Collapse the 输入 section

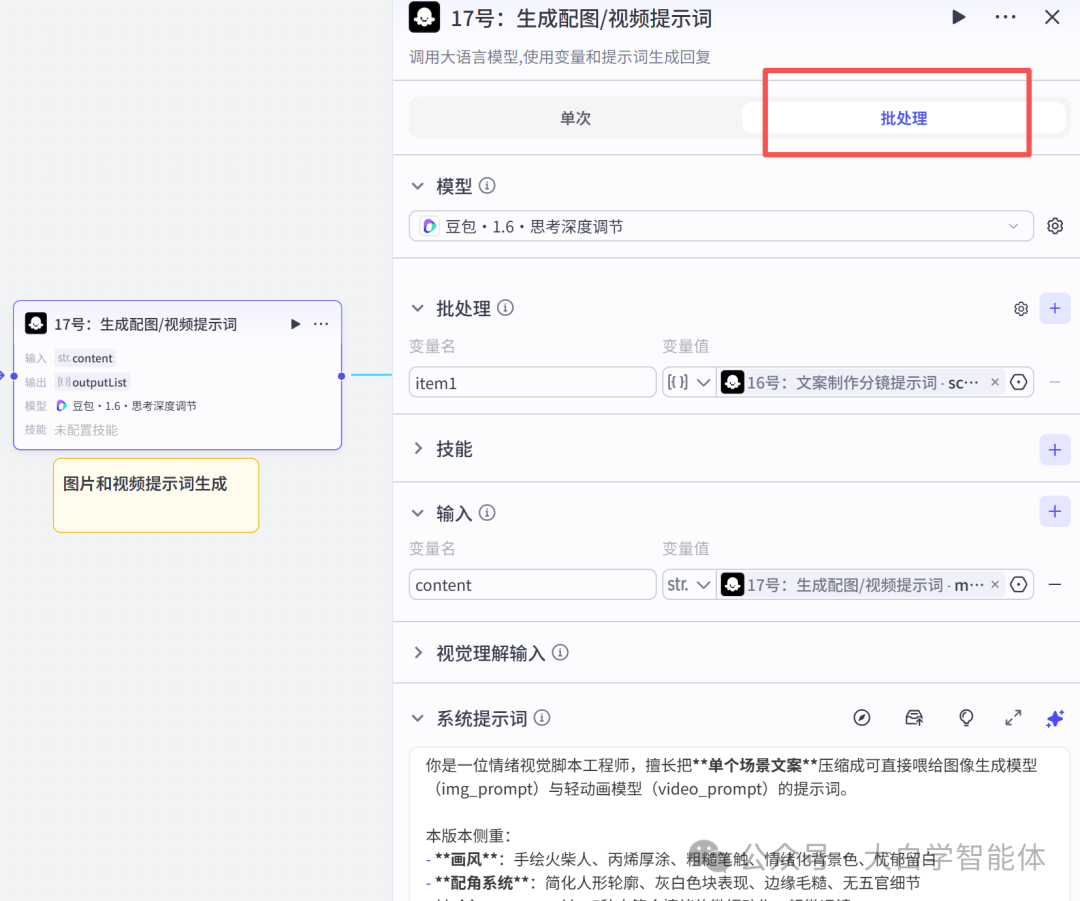(417, 513)
